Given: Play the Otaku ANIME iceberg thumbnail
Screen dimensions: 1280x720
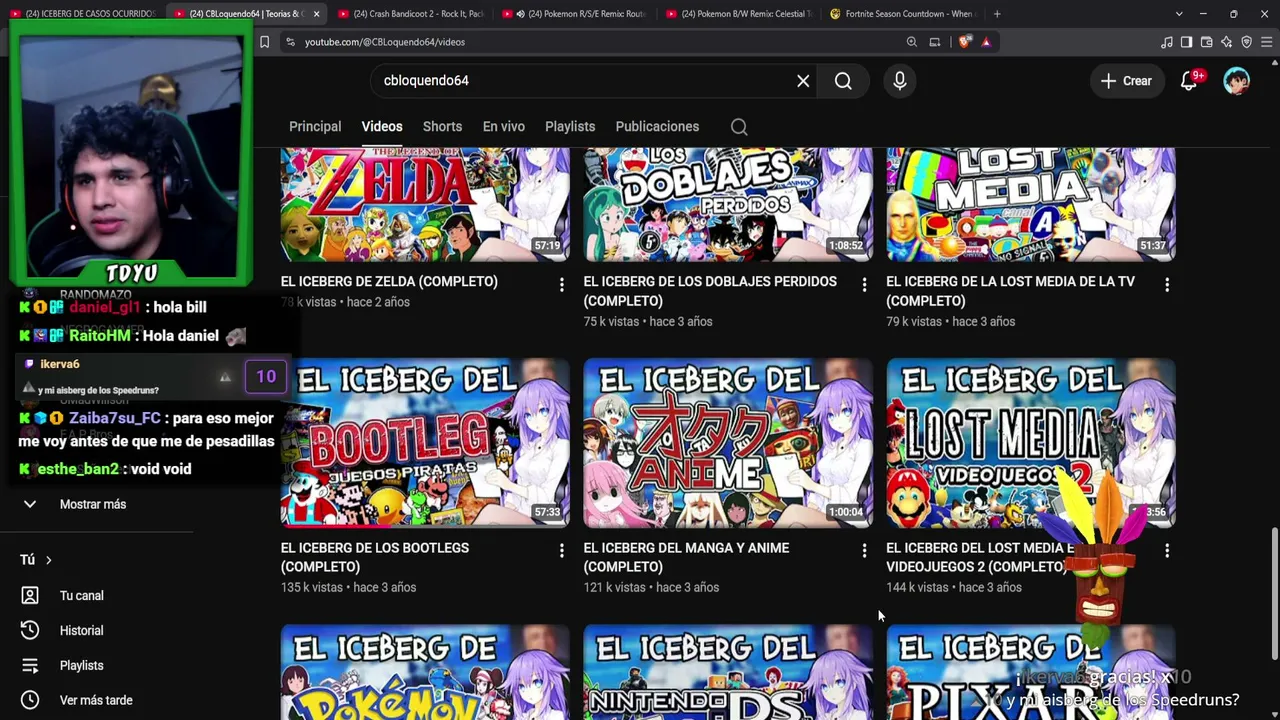Looking at the screenshot, I should [x=728, y=443].
